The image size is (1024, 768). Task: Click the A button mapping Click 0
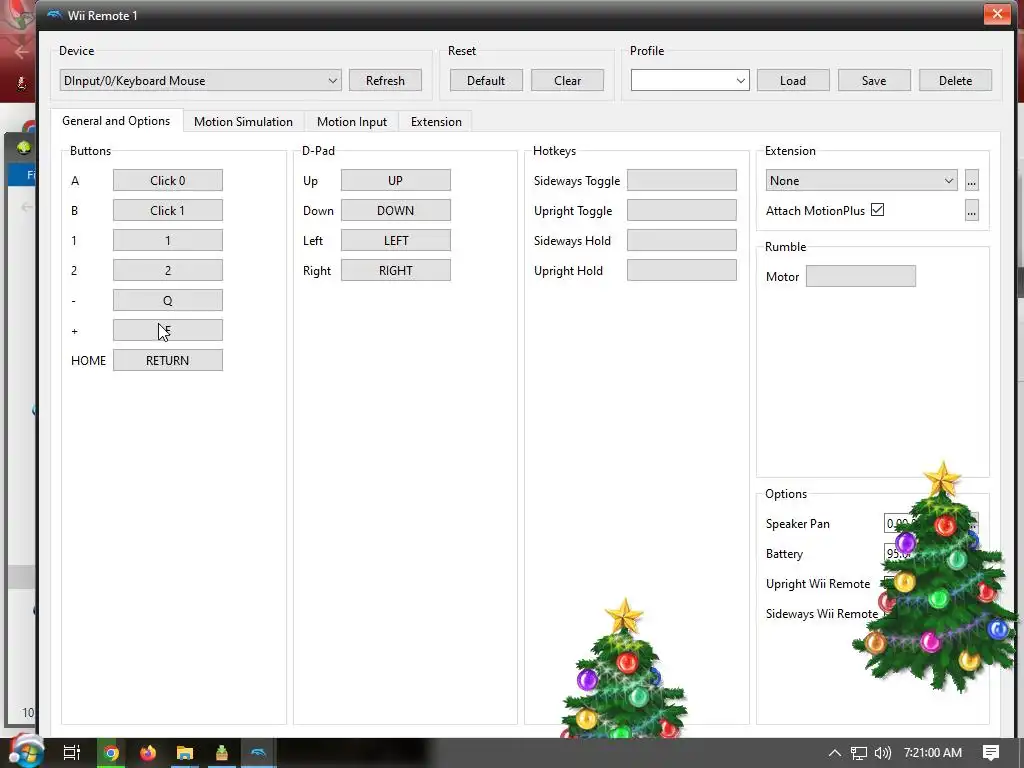pos(168,180)
